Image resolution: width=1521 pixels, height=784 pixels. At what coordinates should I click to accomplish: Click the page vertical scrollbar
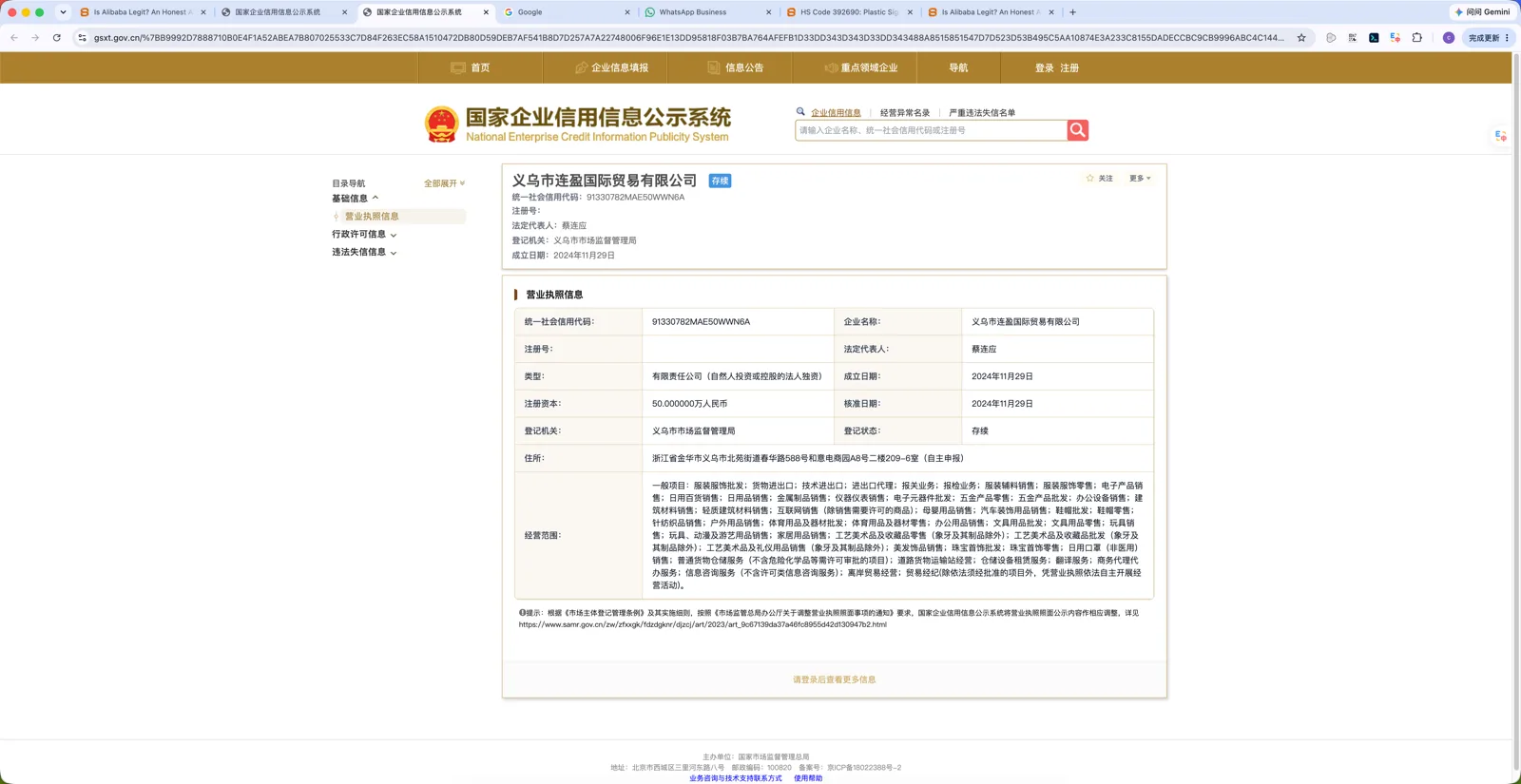click(1516, 409)
